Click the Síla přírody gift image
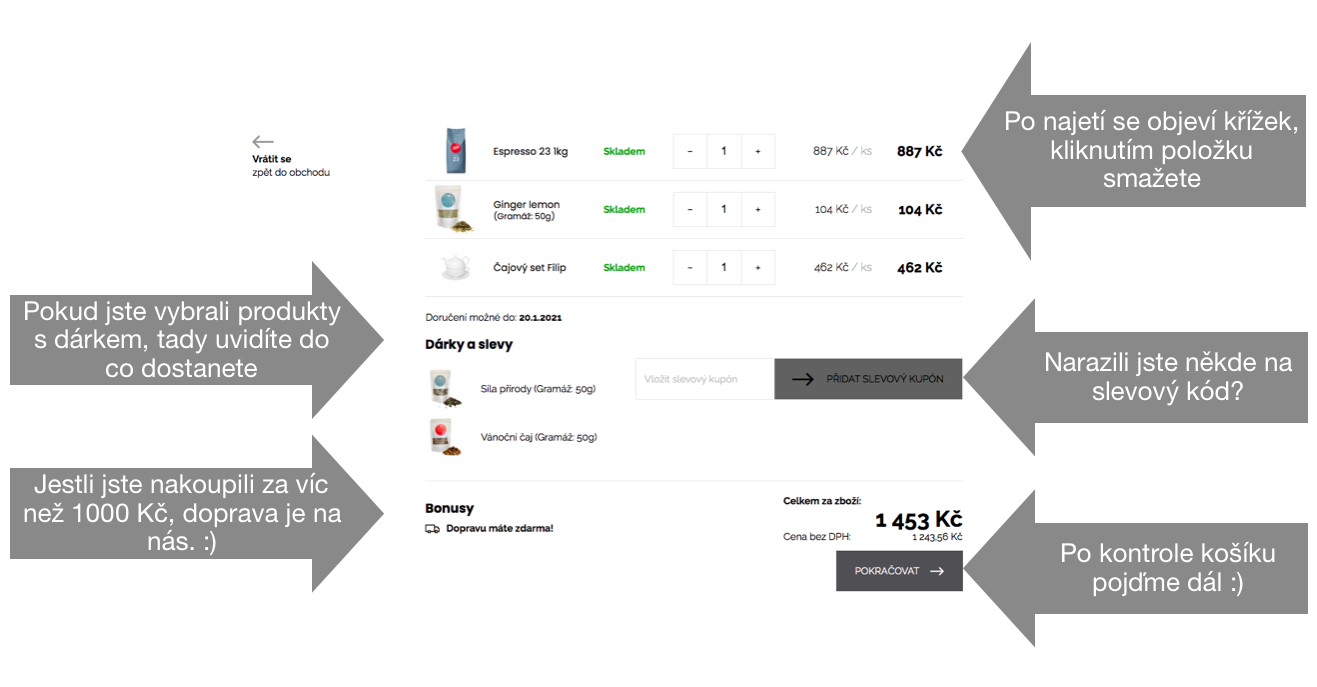Image resolution: width=1317 pixels, height=687 pixels. 444,388
